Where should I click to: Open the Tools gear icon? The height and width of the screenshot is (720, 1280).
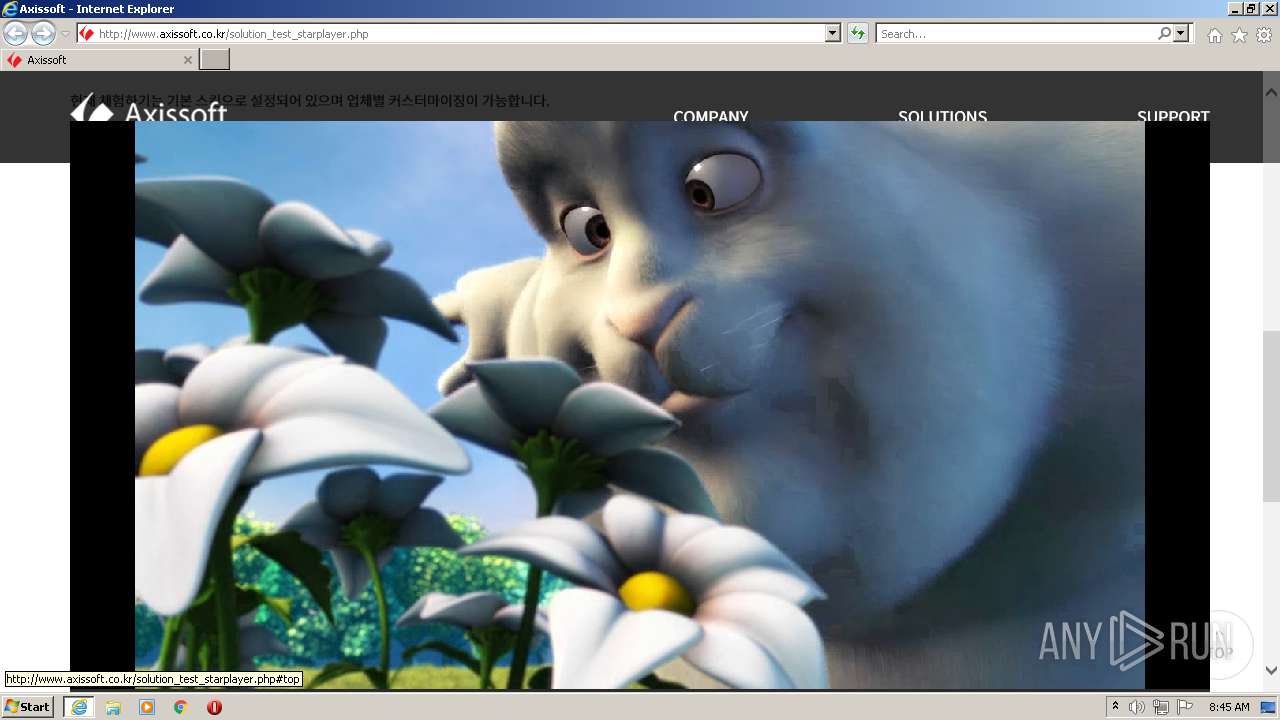pyautogui.click(x=1264, y=35)
